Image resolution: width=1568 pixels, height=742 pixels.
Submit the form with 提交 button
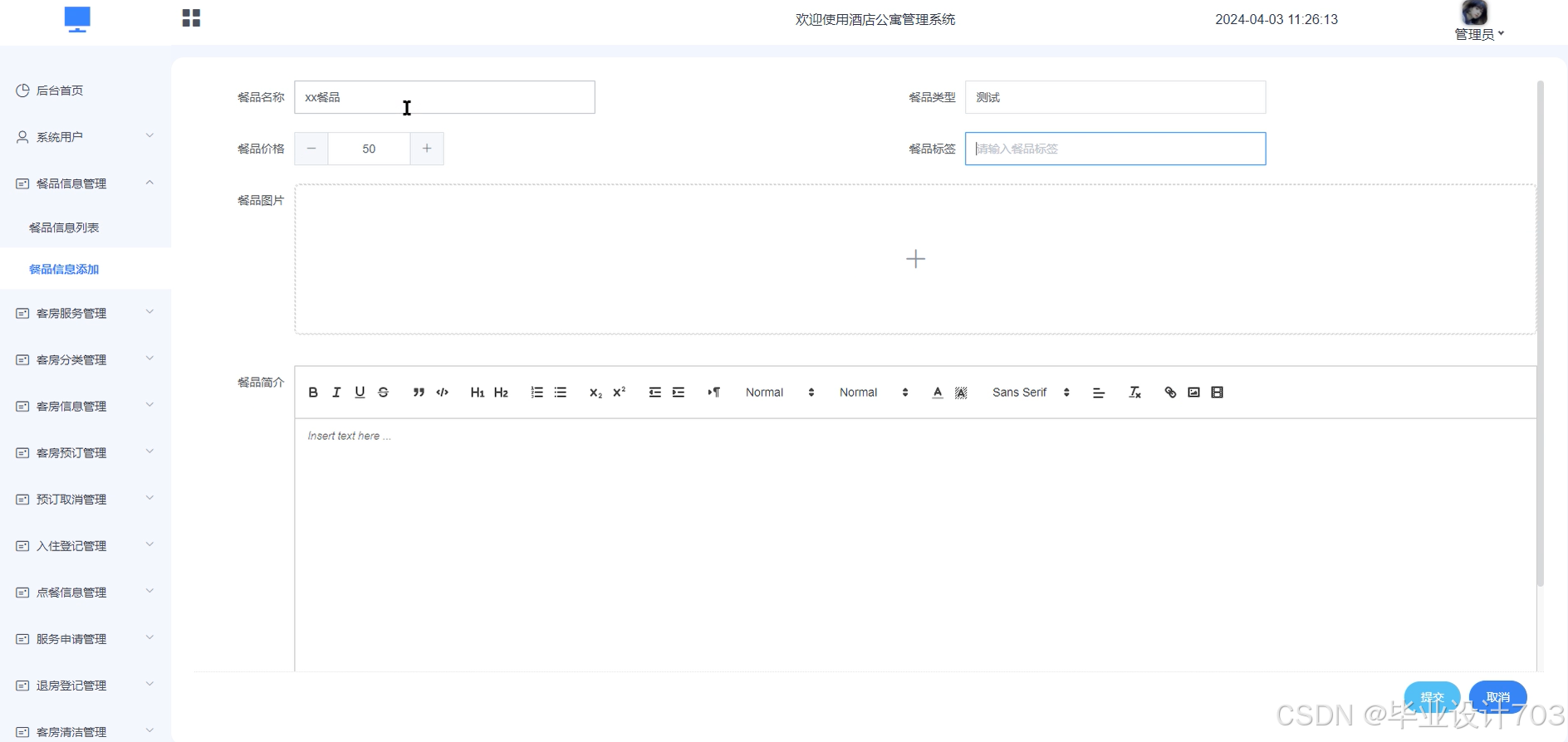coord(1432,697)
